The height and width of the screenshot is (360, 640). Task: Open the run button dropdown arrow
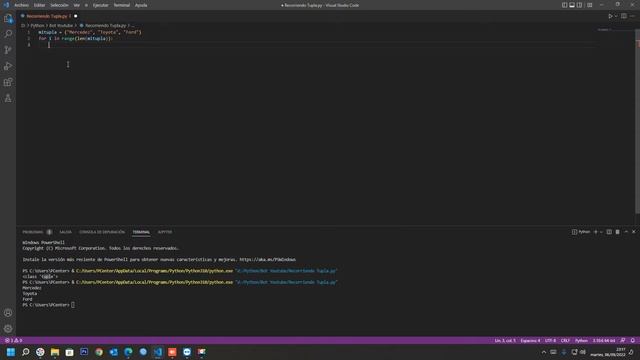tap(616, 16)
